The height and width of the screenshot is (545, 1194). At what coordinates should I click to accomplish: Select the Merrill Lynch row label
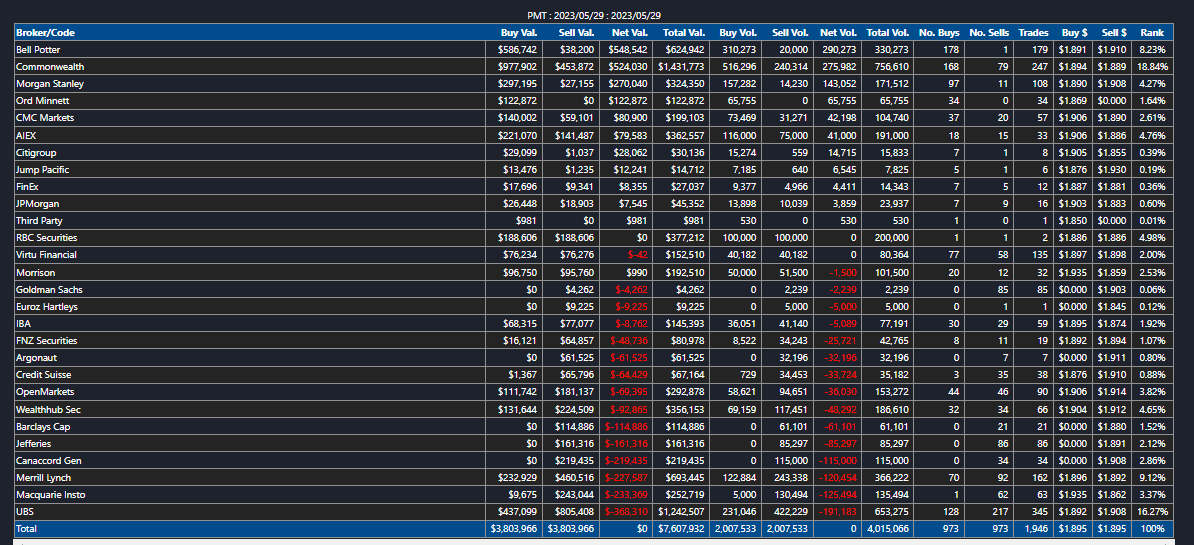pos(43,478)
